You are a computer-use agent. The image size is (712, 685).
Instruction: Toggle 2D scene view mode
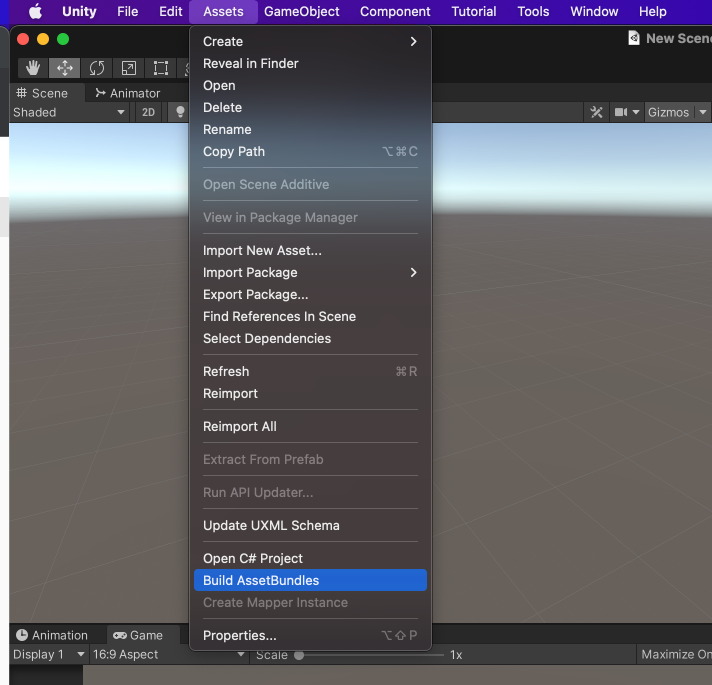[148, 112]
